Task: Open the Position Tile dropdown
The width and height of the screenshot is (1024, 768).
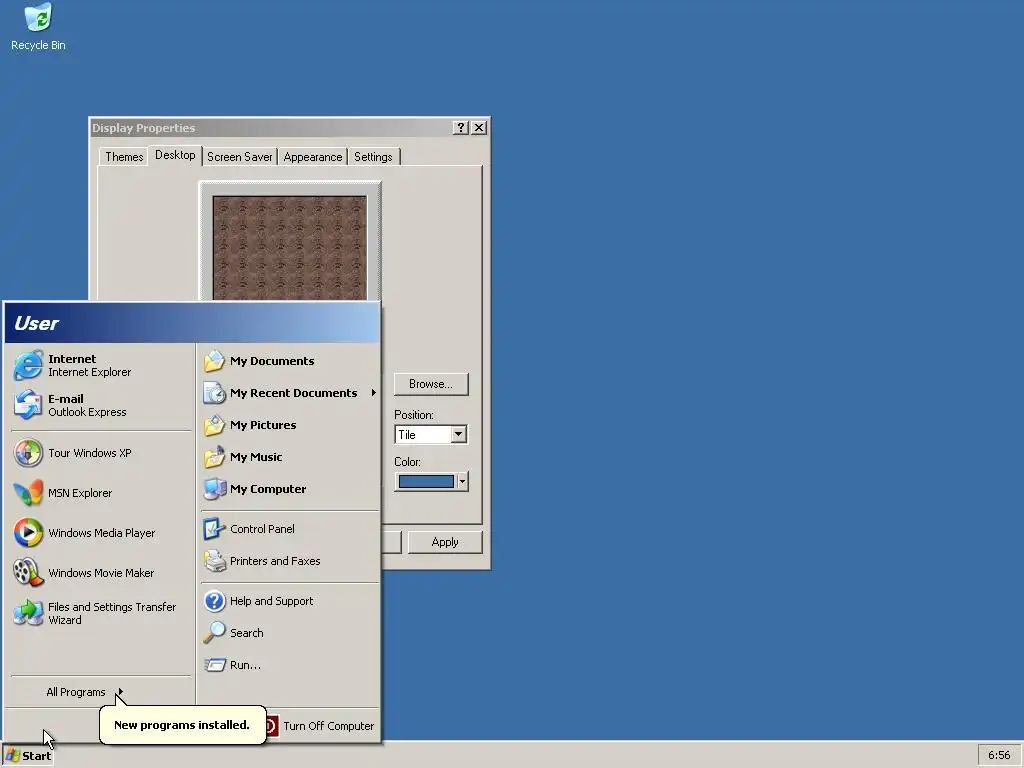Action: tap(458, 434)
